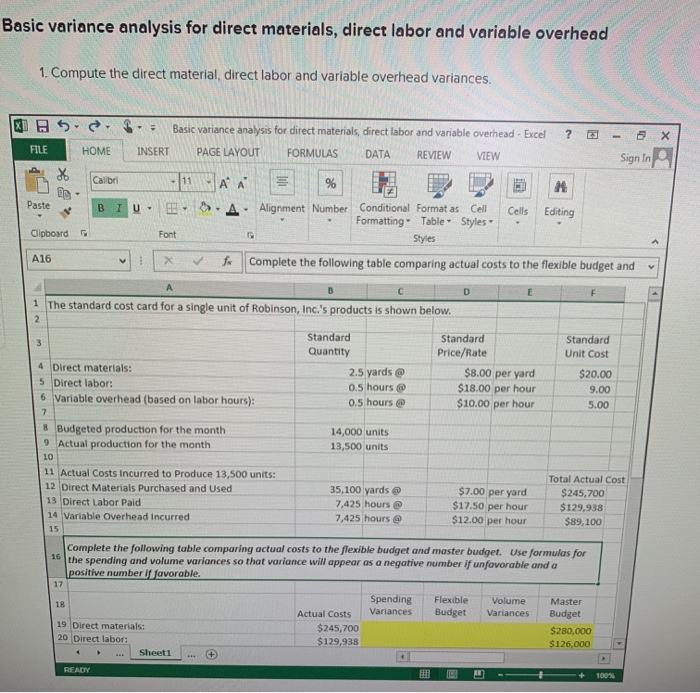Image resolution: width=700 pixels, height=693 pixels.
Task: Switch to Page Break Preview in status bar
Action: tap(479, 674)
